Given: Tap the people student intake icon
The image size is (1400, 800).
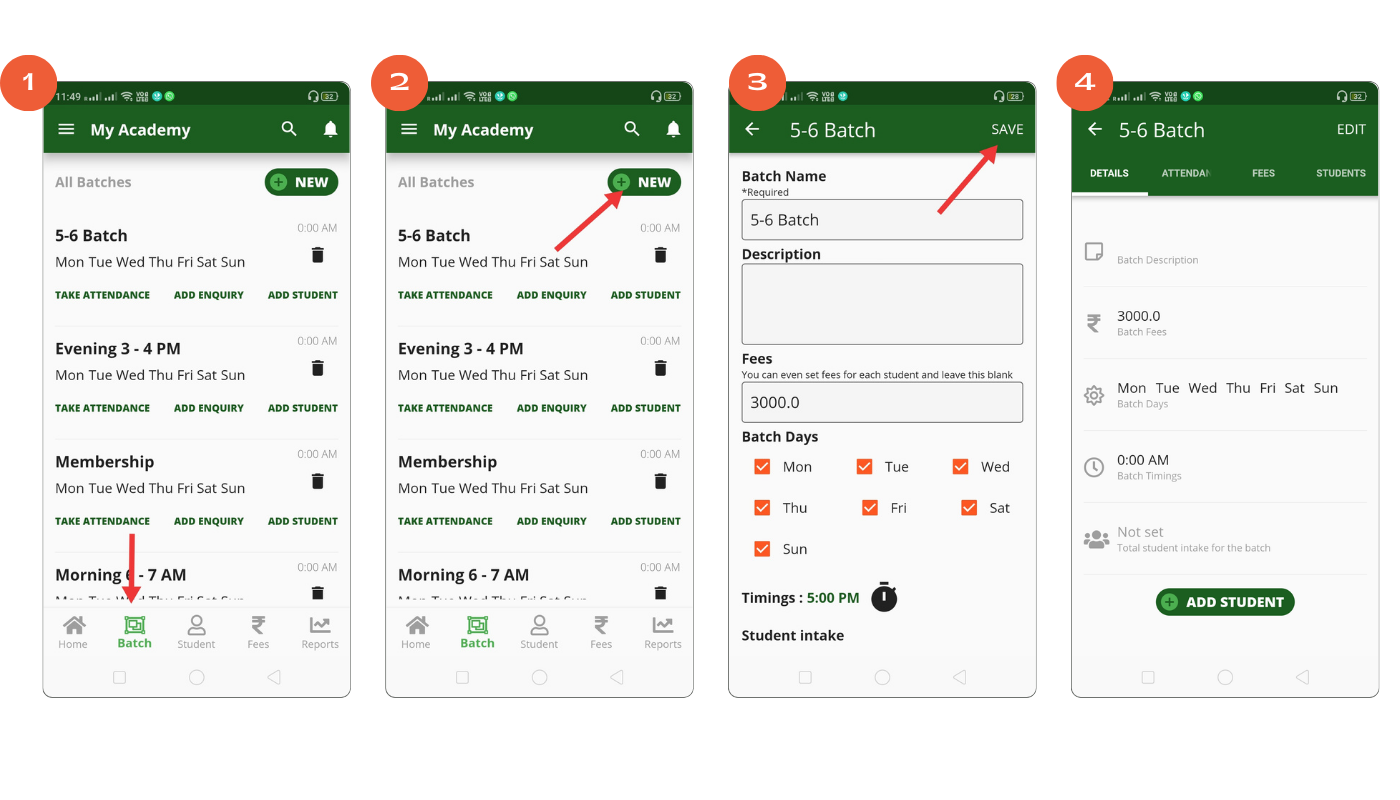Looking at the screenshot, I should pyautogui.click(x=1096, y=540).
